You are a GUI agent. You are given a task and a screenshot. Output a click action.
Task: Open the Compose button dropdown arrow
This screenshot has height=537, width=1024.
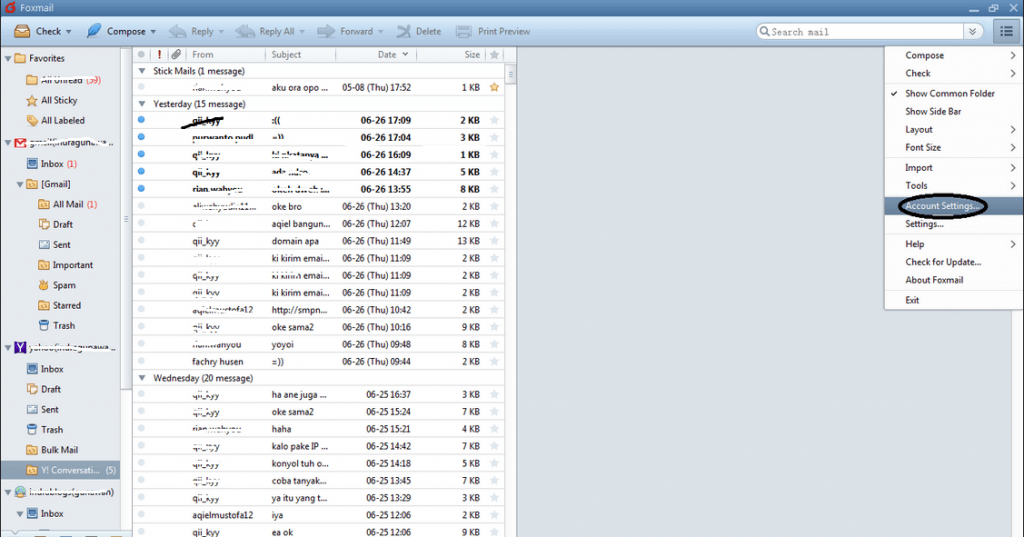(x=153, y=32)
